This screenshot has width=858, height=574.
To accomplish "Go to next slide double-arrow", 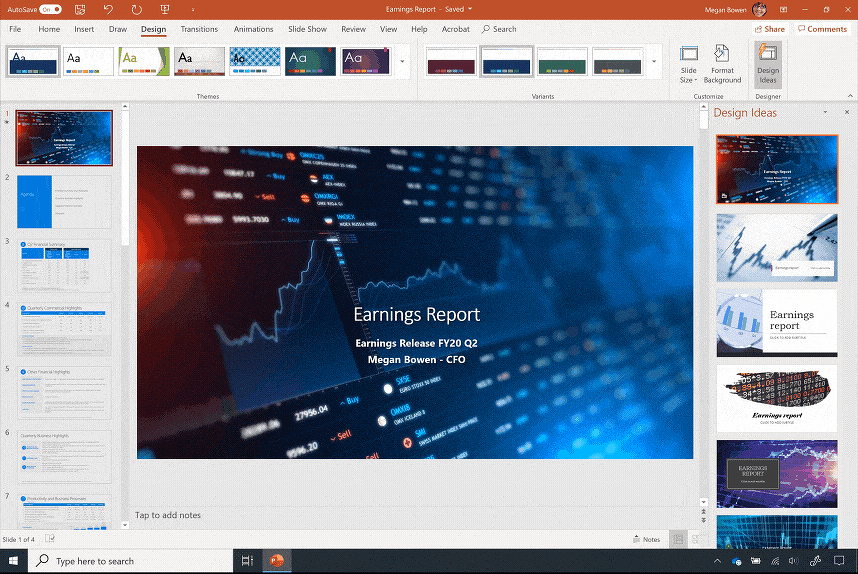I will pos(704,520).
